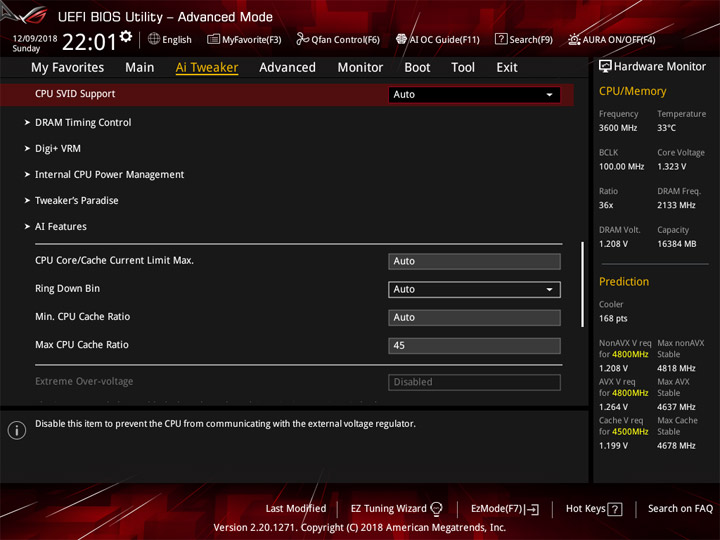Viewport: 720px width, 540px height.
Task: Expand DRAM Timing Control submenu
Action: 83,123
